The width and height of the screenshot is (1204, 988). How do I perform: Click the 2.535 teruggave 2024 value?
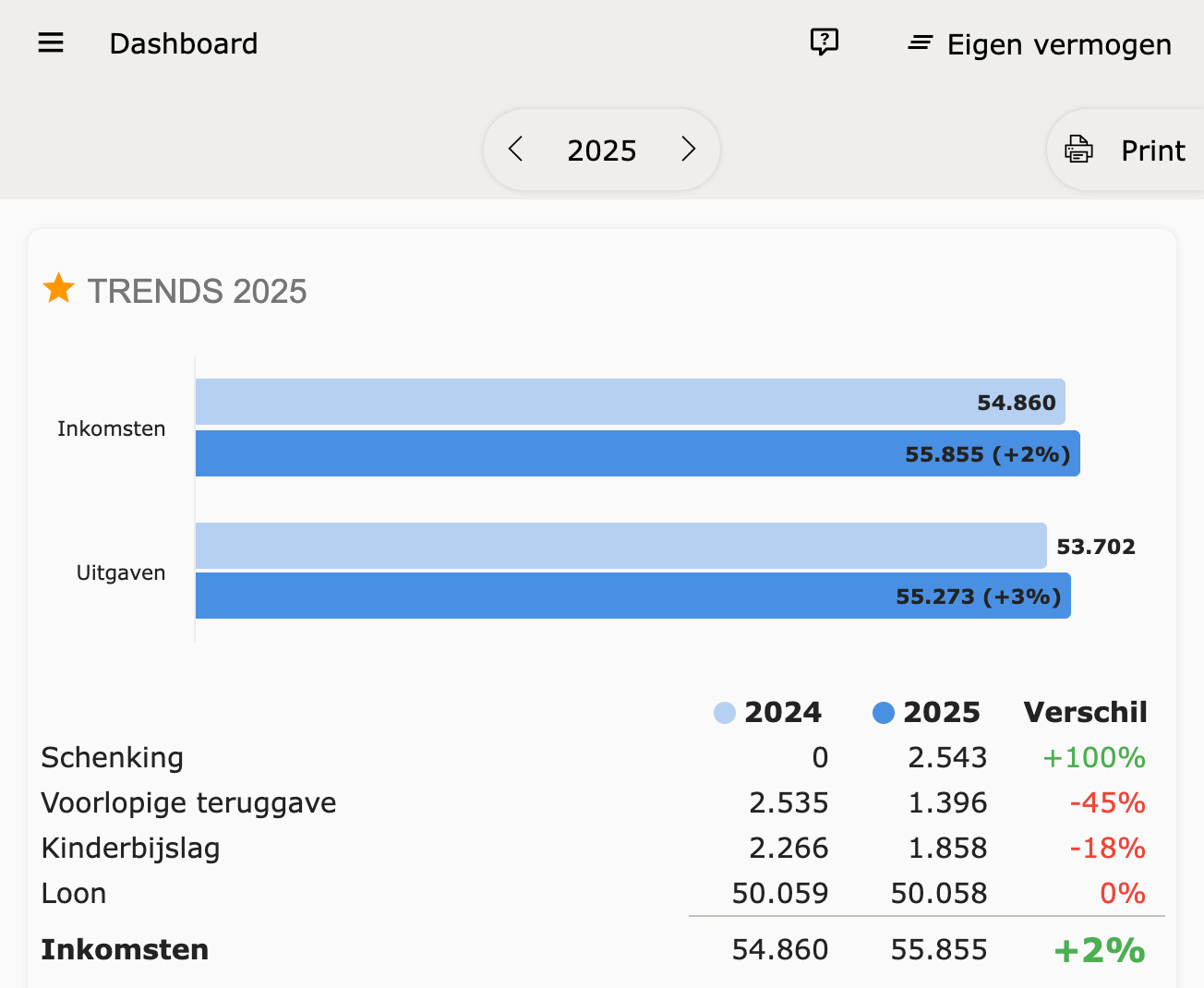tap(789, 803)
